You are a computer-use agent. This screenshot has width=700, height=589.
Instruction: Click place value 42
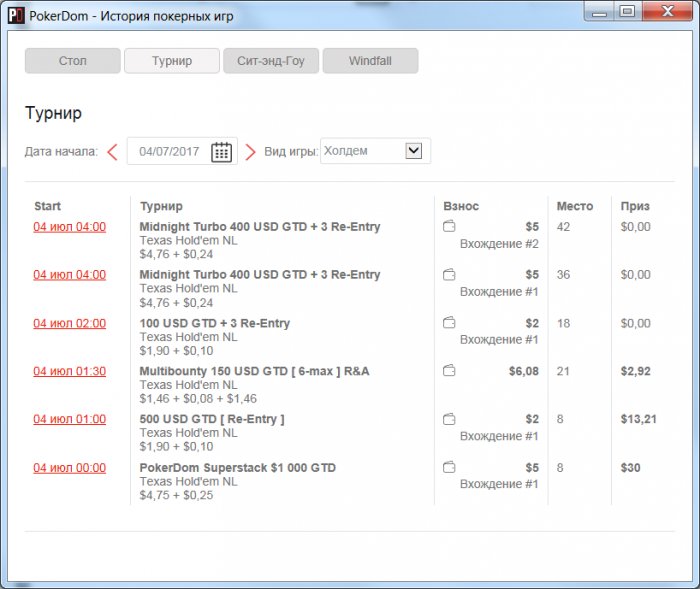[563, 227]
